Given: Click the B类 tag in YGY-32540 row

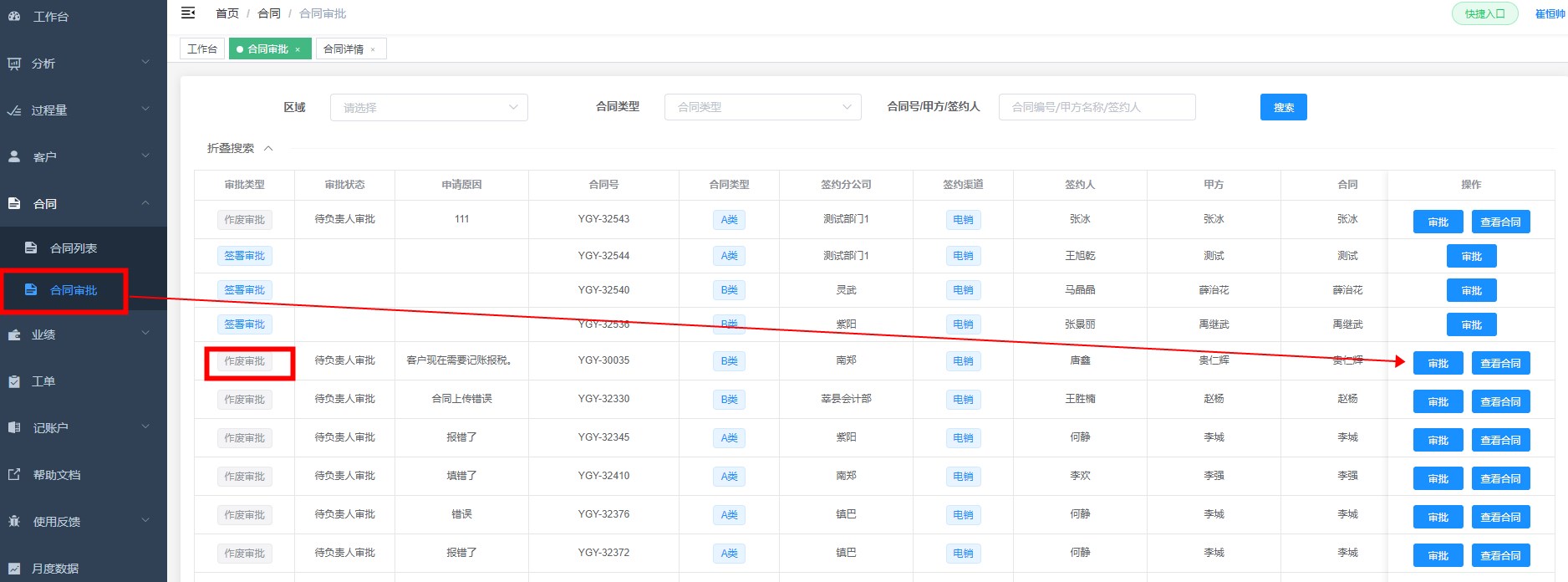Looking at the screenshot, I should tap(729, 290).
